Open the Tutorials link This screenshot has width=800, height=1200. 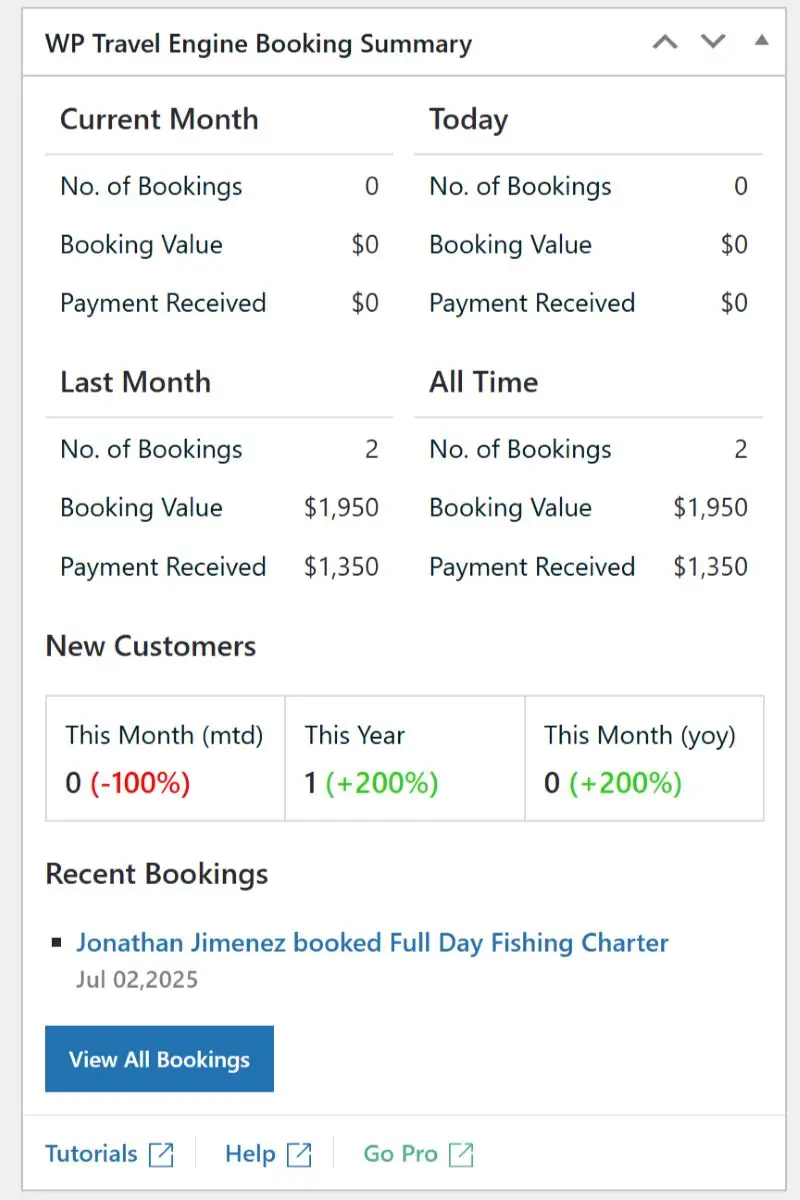click(x=91, y=1154)
